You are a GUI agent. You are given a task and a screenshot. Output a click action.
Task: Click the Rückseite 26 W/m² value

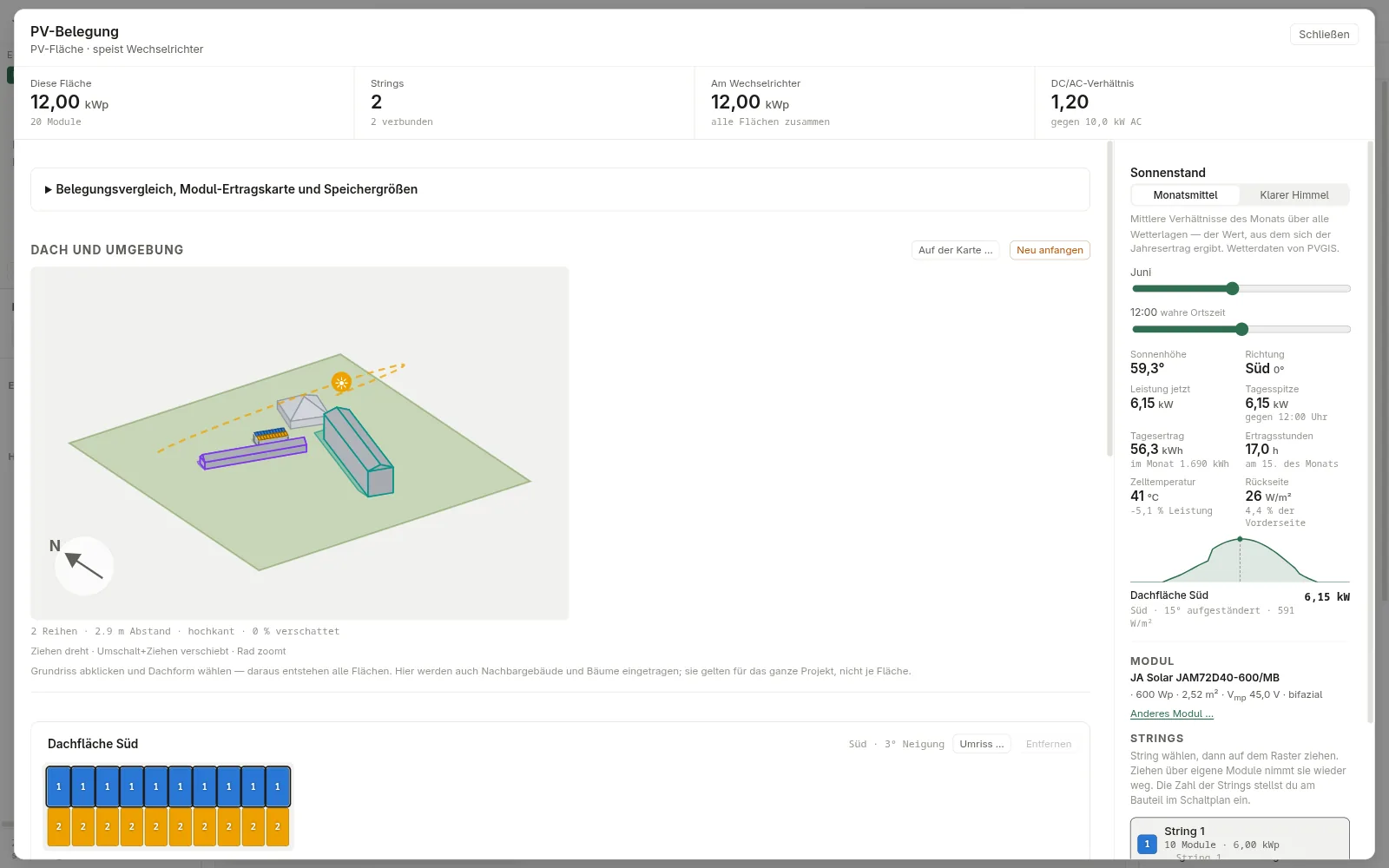tap(1268, 496)
